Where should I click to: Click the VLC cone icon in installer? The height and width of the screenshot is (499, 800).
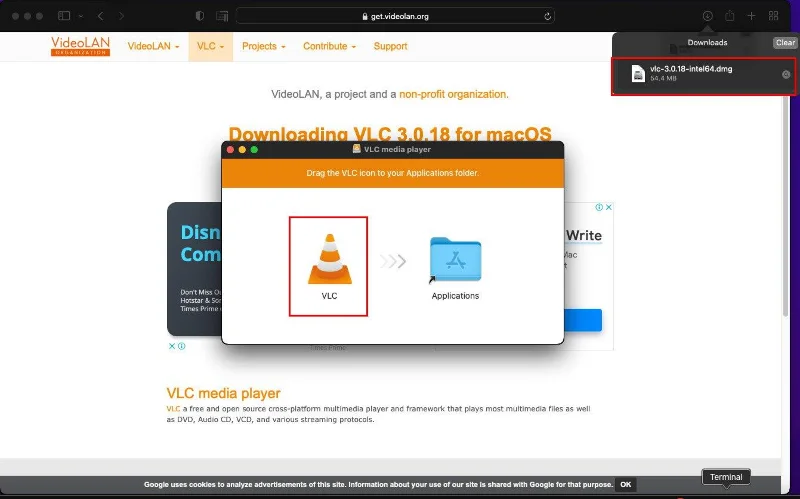[329, 258]
